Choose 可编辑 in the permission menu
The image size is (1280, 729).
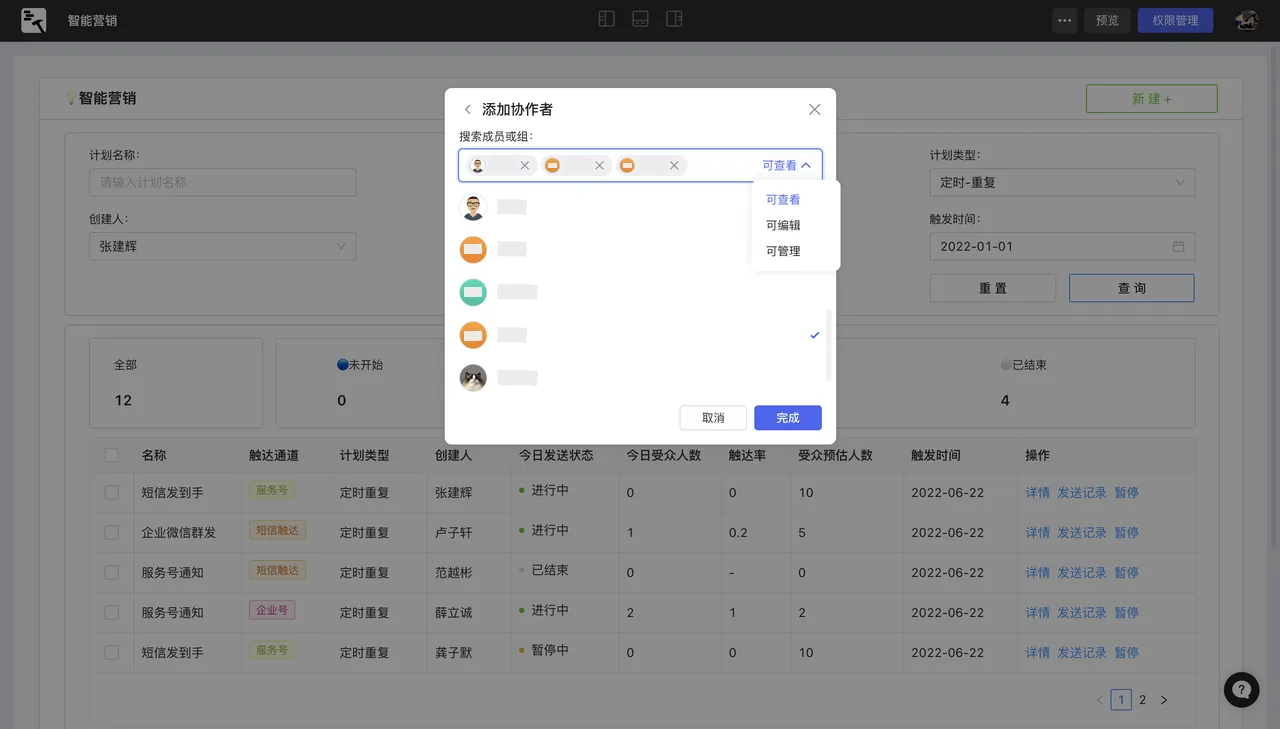click(x=783, y=226)
